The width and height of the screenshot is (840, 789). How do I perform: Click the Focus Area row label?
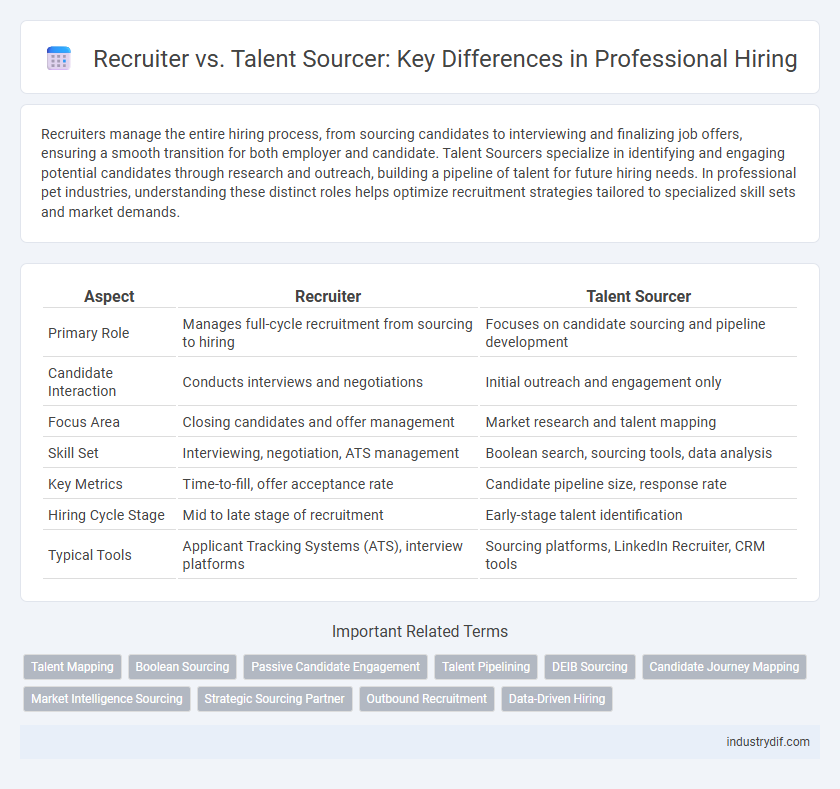84,422
